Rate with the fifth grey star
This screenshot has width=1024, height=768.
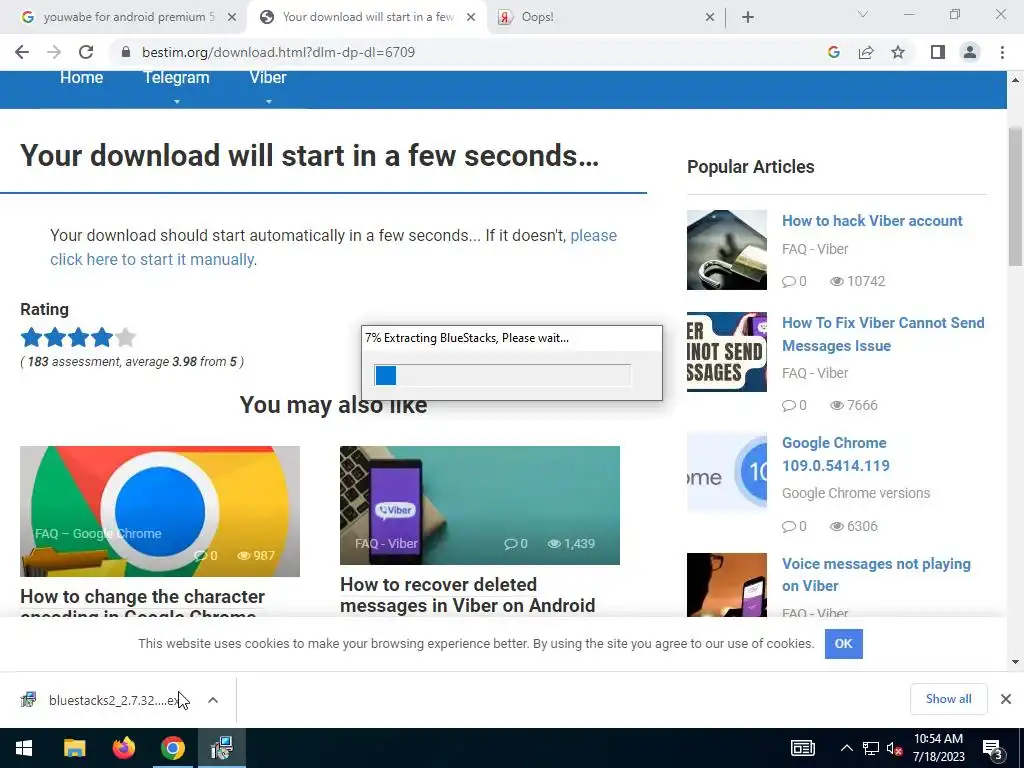coord(125,338)
